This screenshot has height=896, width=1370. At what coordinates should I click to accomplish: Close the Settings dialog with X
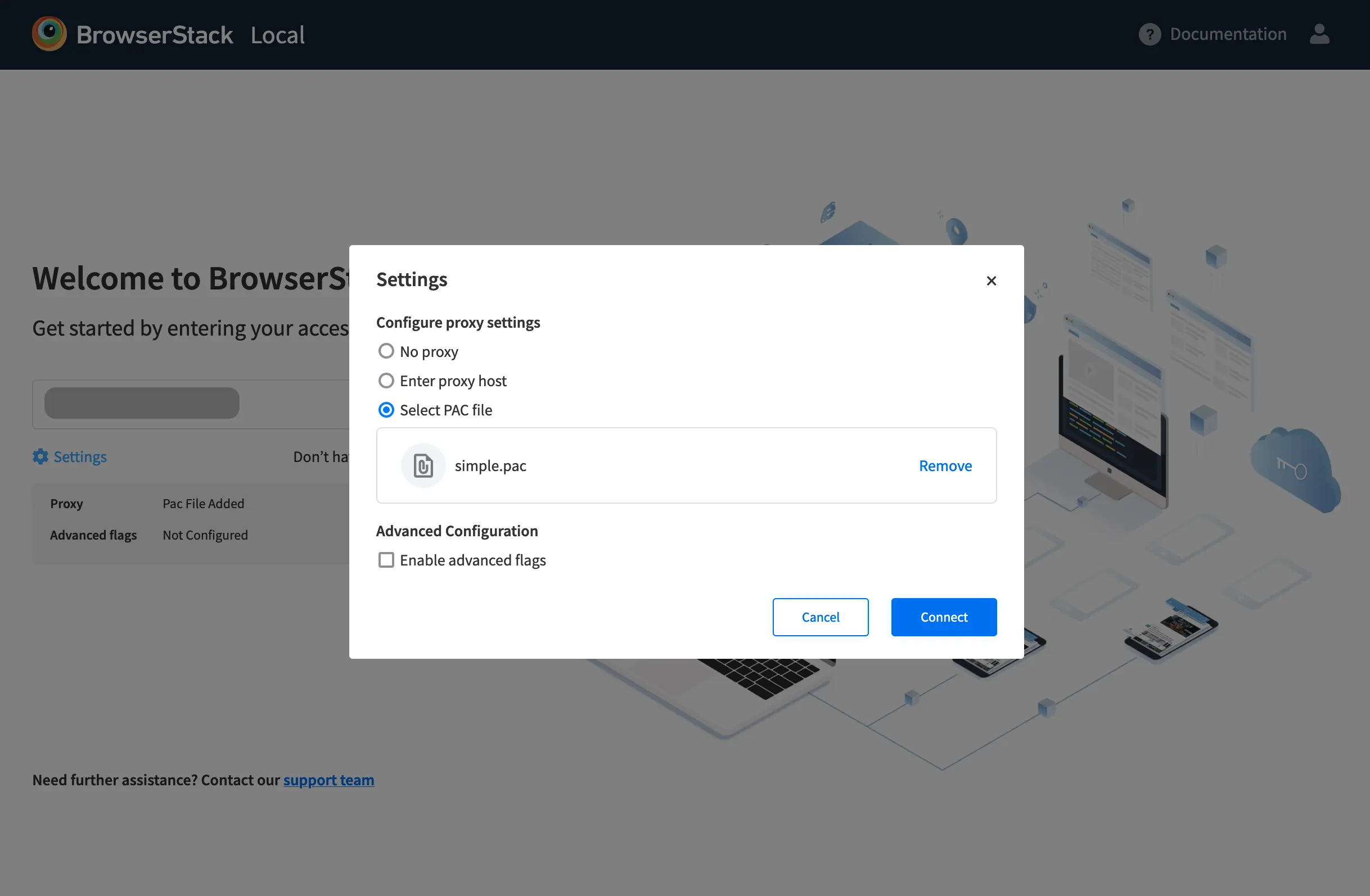(990, 281)
